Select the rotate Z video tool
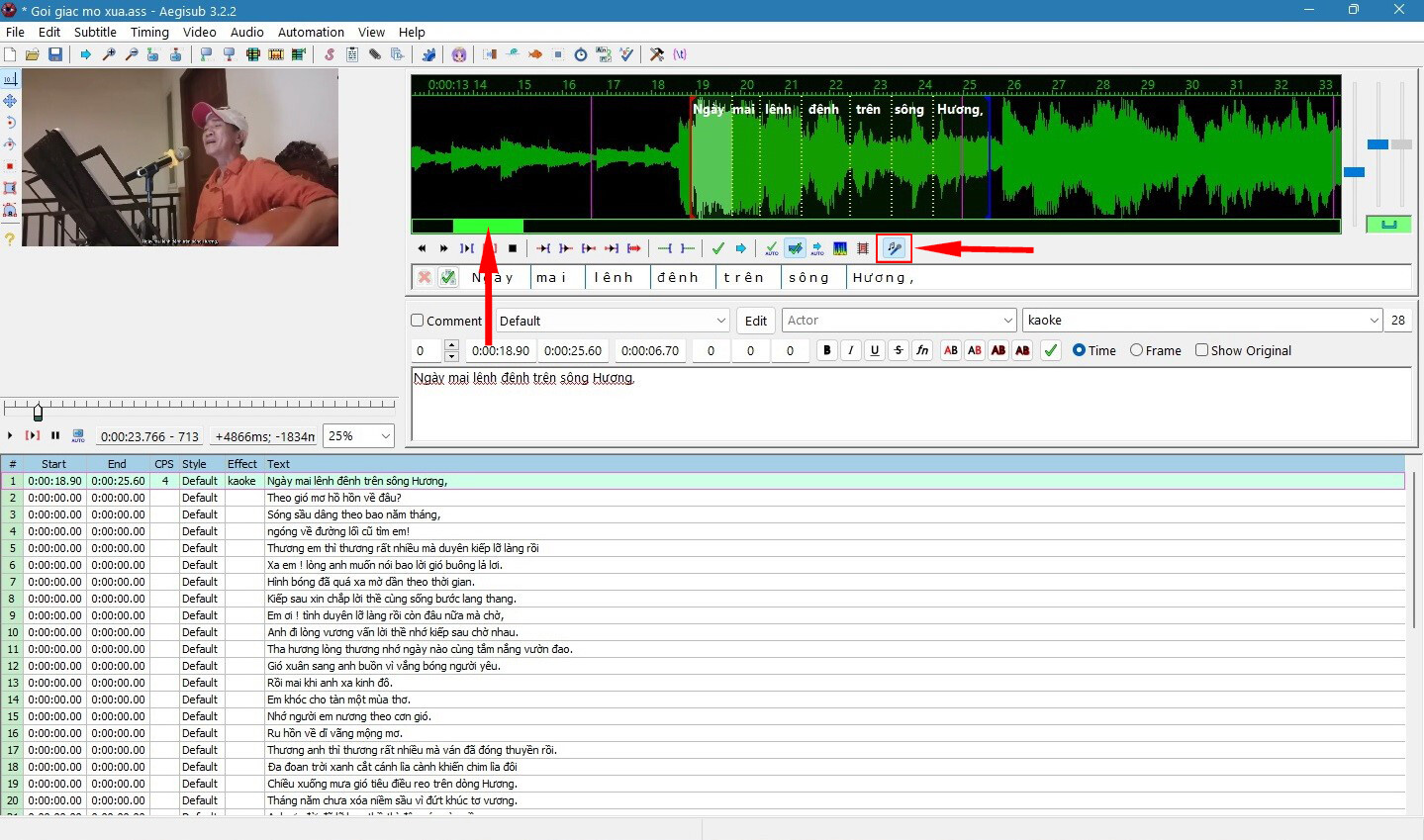This screenshot has width=1424, height=840. point(10,123)
